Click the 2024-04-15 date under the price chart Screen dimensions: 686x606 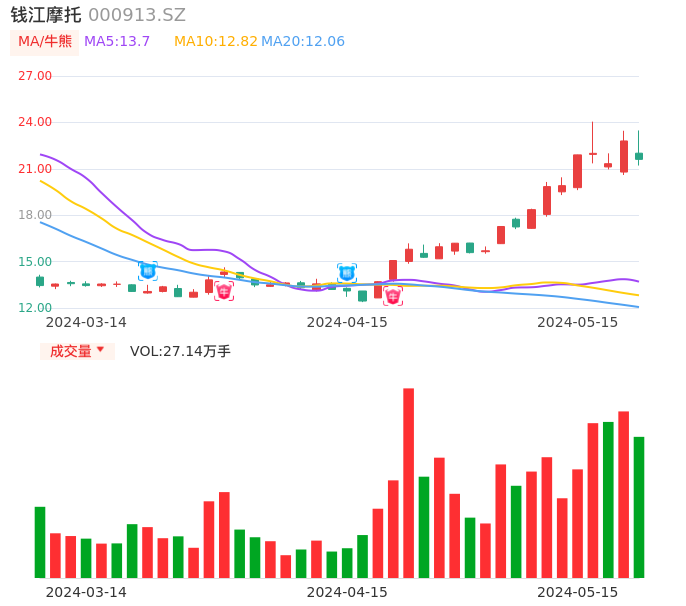[x=347, y=322]
